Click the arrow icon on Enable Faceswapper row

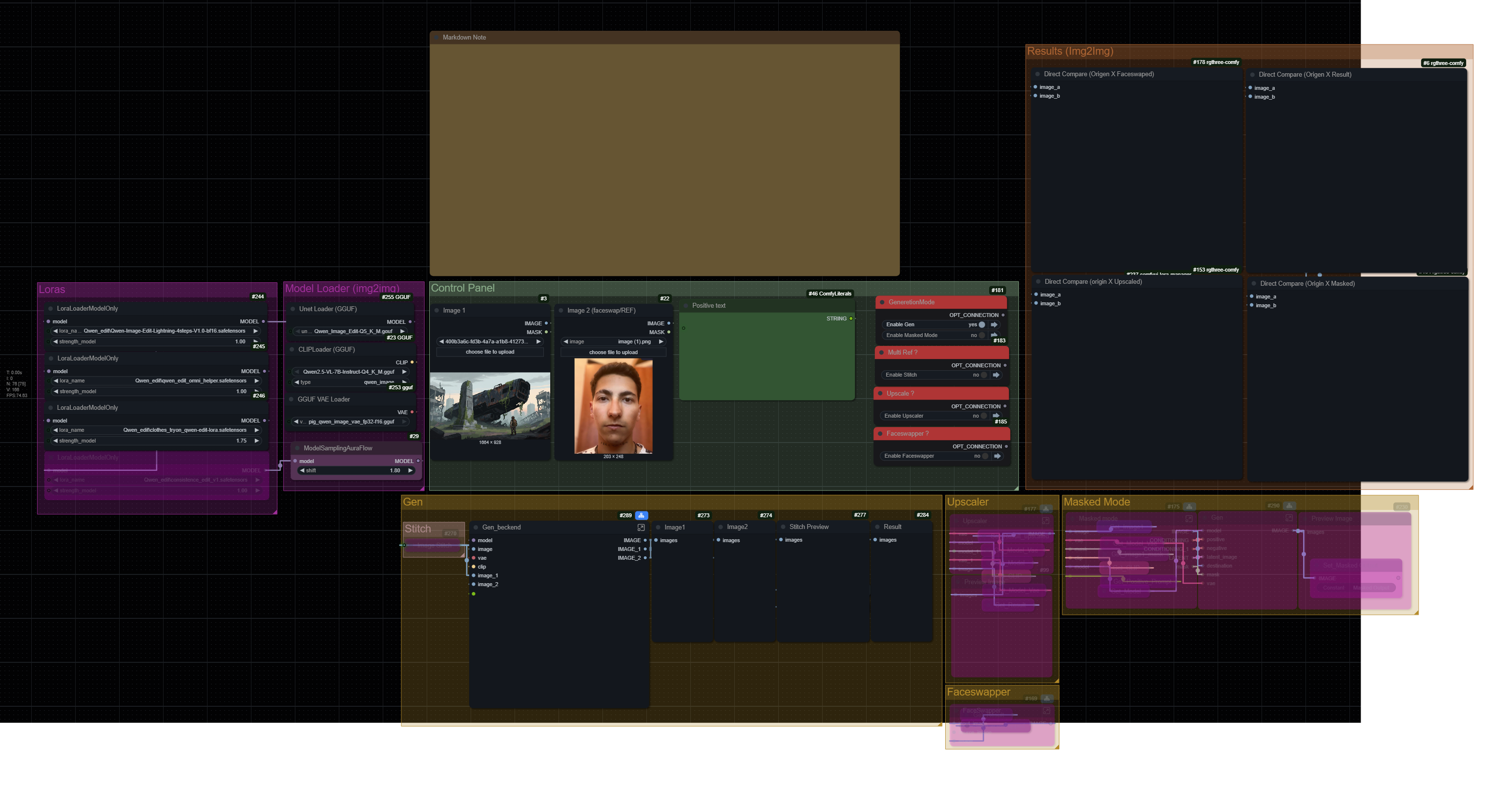pos(997,456)
